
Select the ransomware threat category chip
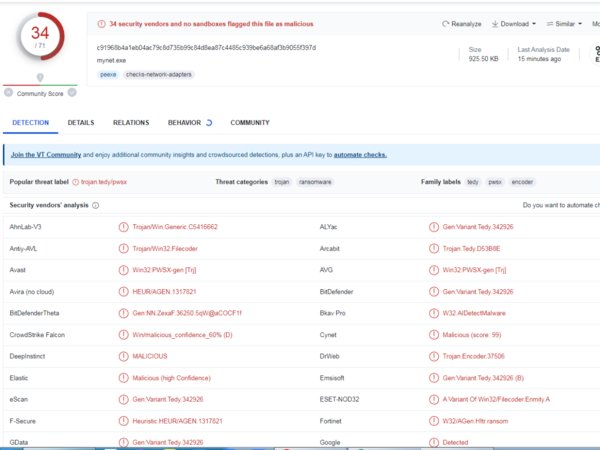pyautogui.click(x=315, y=182)
